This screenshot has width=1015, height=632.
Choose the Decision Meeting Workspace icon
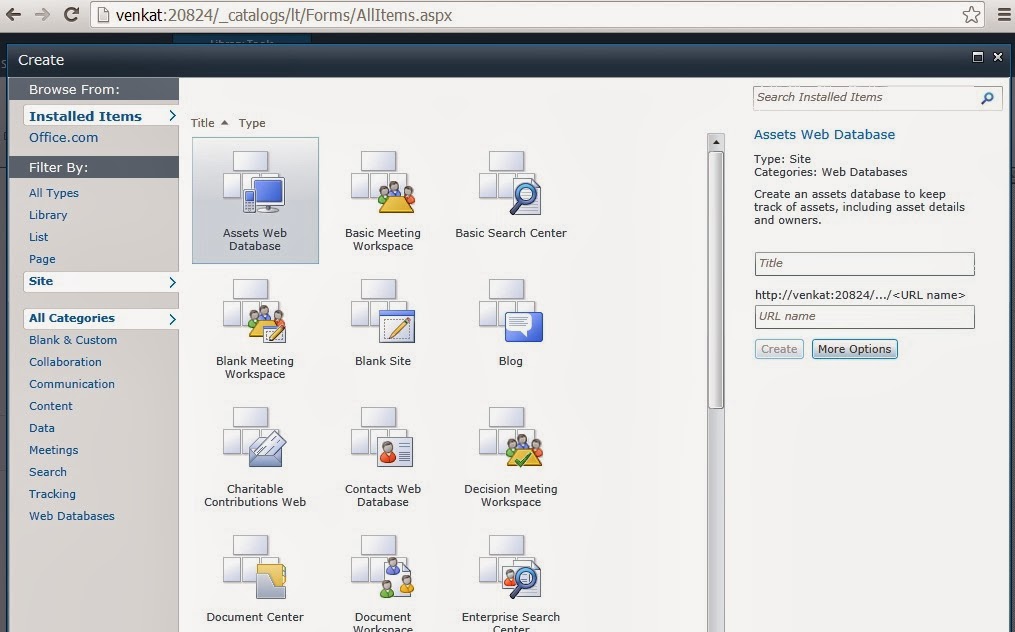(x=510, y=438)
